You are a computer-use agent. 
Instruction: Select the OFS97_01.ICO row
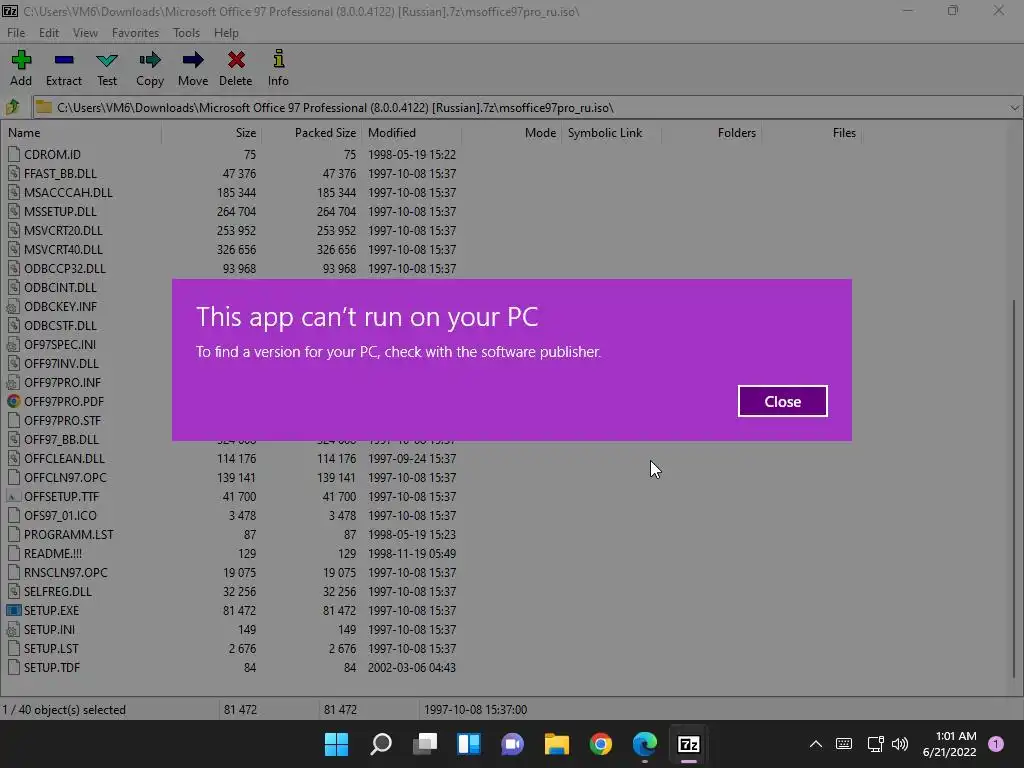click(x=232, y=515)
